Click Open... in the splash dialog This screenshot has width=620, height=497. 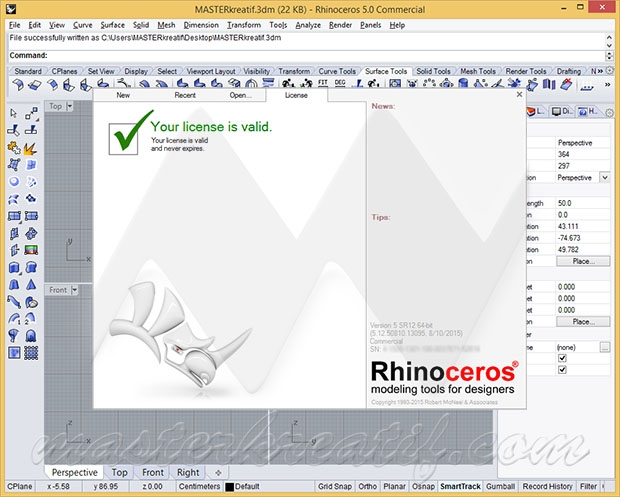click(240, 95)
